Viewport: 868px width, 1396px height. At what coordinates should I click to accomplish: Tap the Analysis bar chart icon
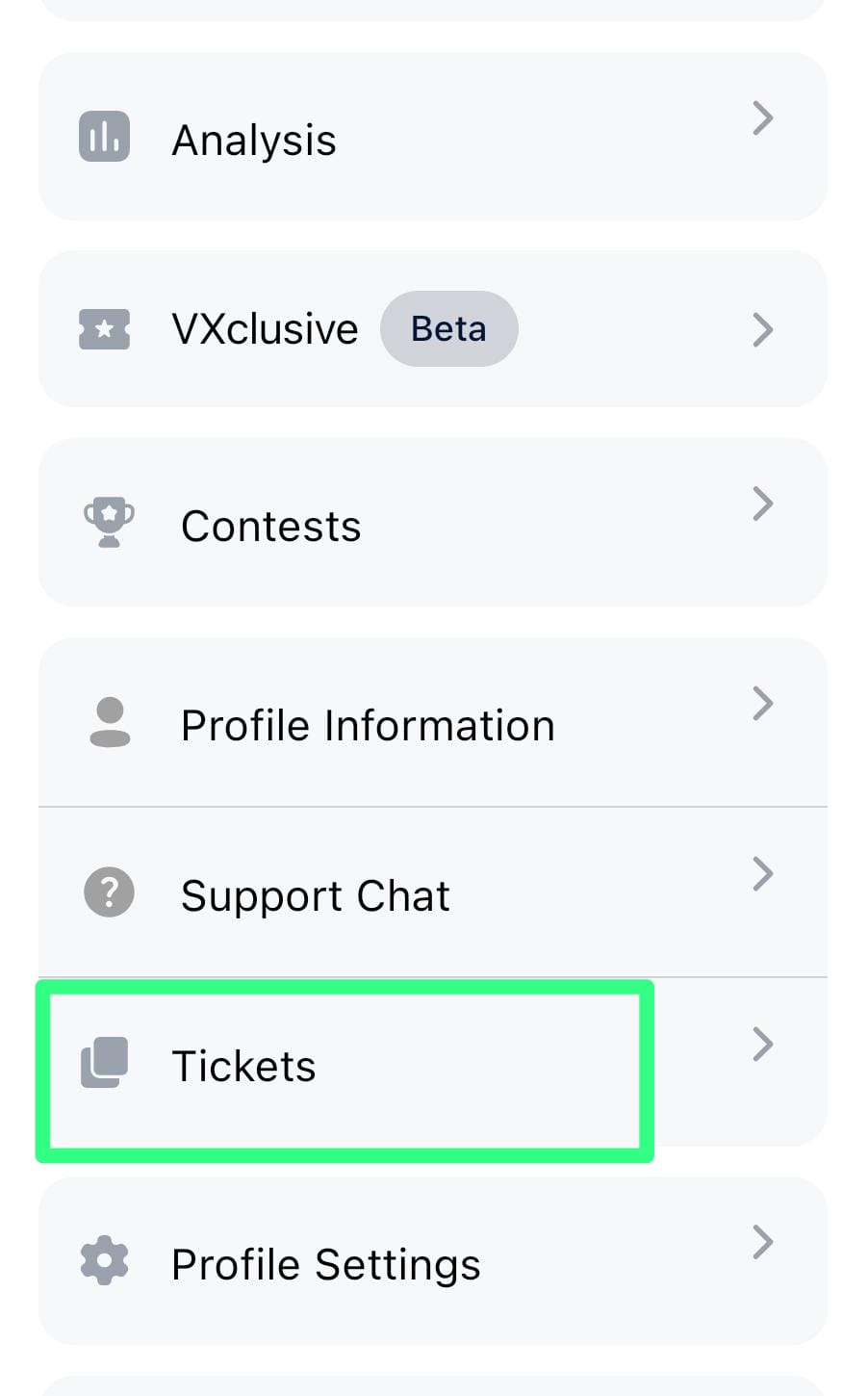point(104,137)
